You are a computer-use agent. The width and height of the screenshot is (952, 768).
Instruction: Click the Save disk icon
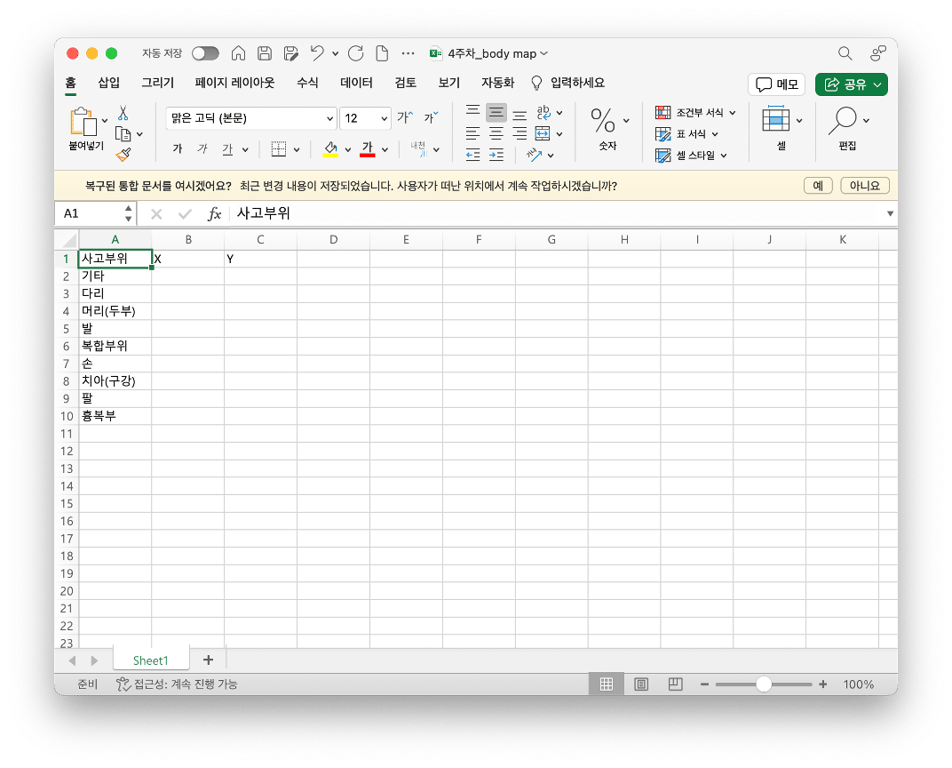[264, 53]
